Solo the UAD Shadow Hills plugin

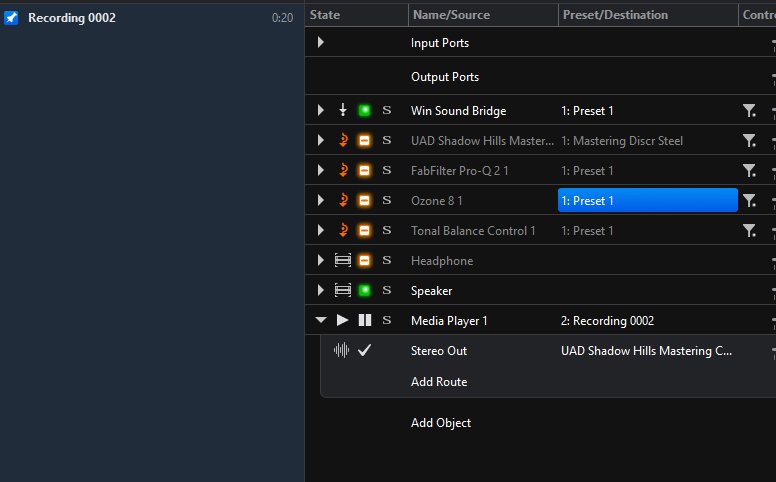(387, 141)
